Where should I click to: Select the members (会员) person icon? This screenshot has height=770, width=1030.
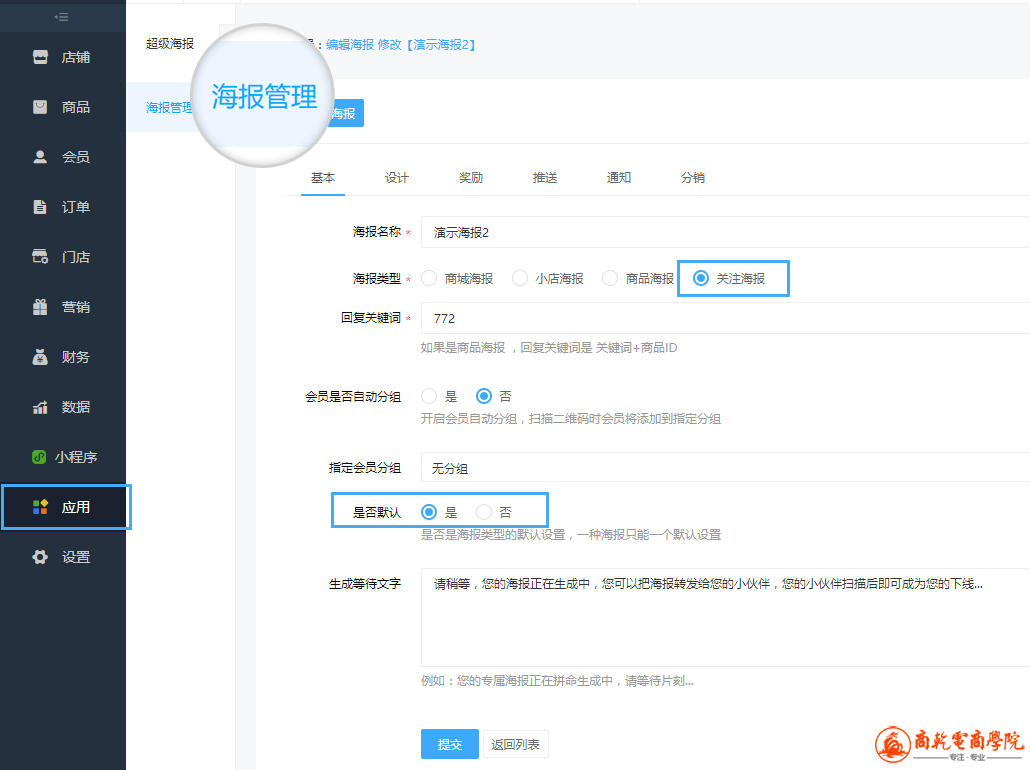point(40,157)
